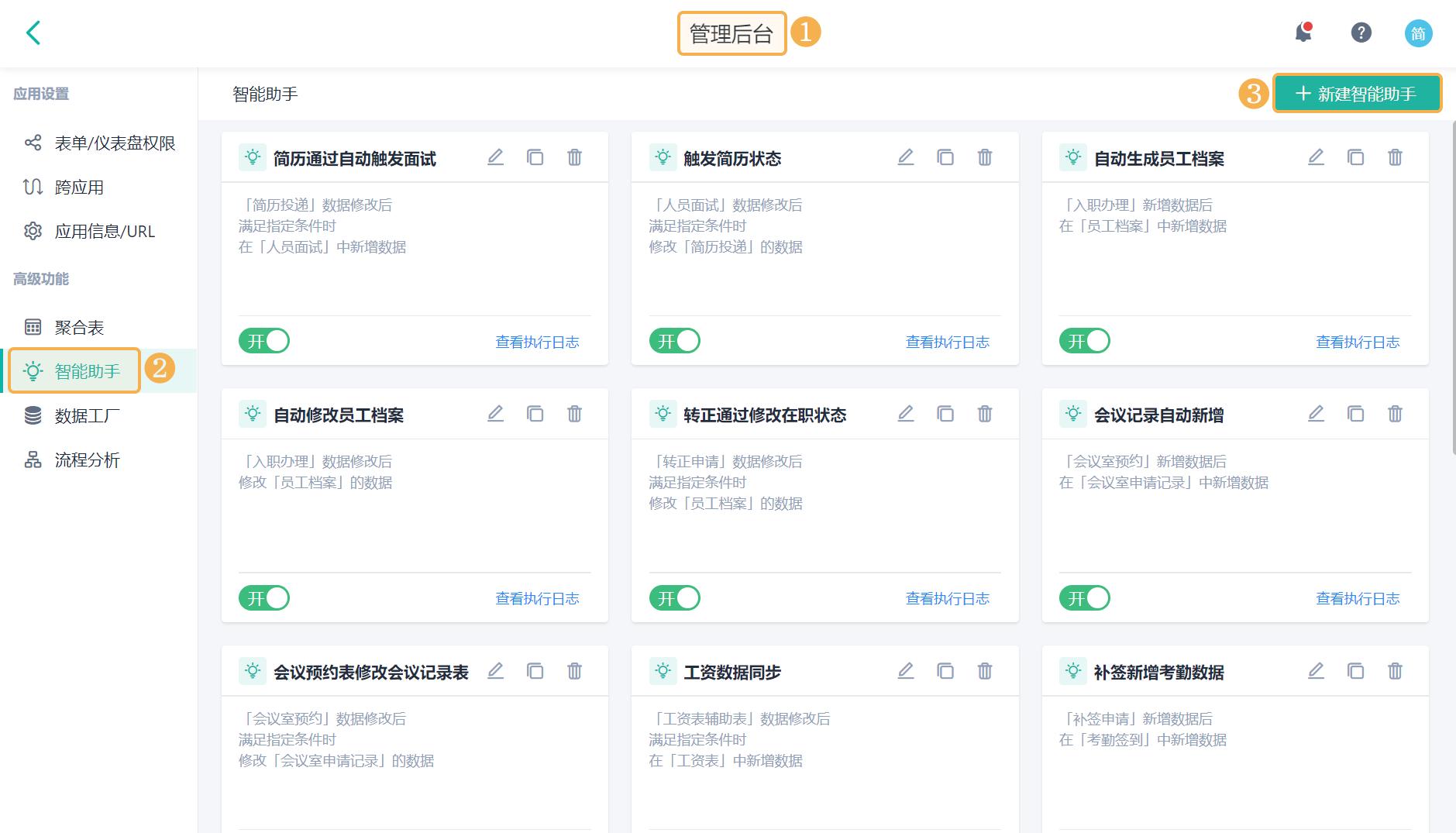Click the 新建智能助手 button

point(1358,93)
